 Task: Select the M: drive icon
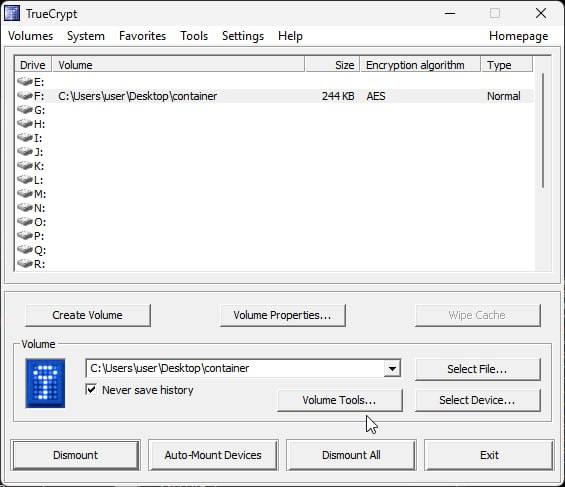click(x=25, y=194)
